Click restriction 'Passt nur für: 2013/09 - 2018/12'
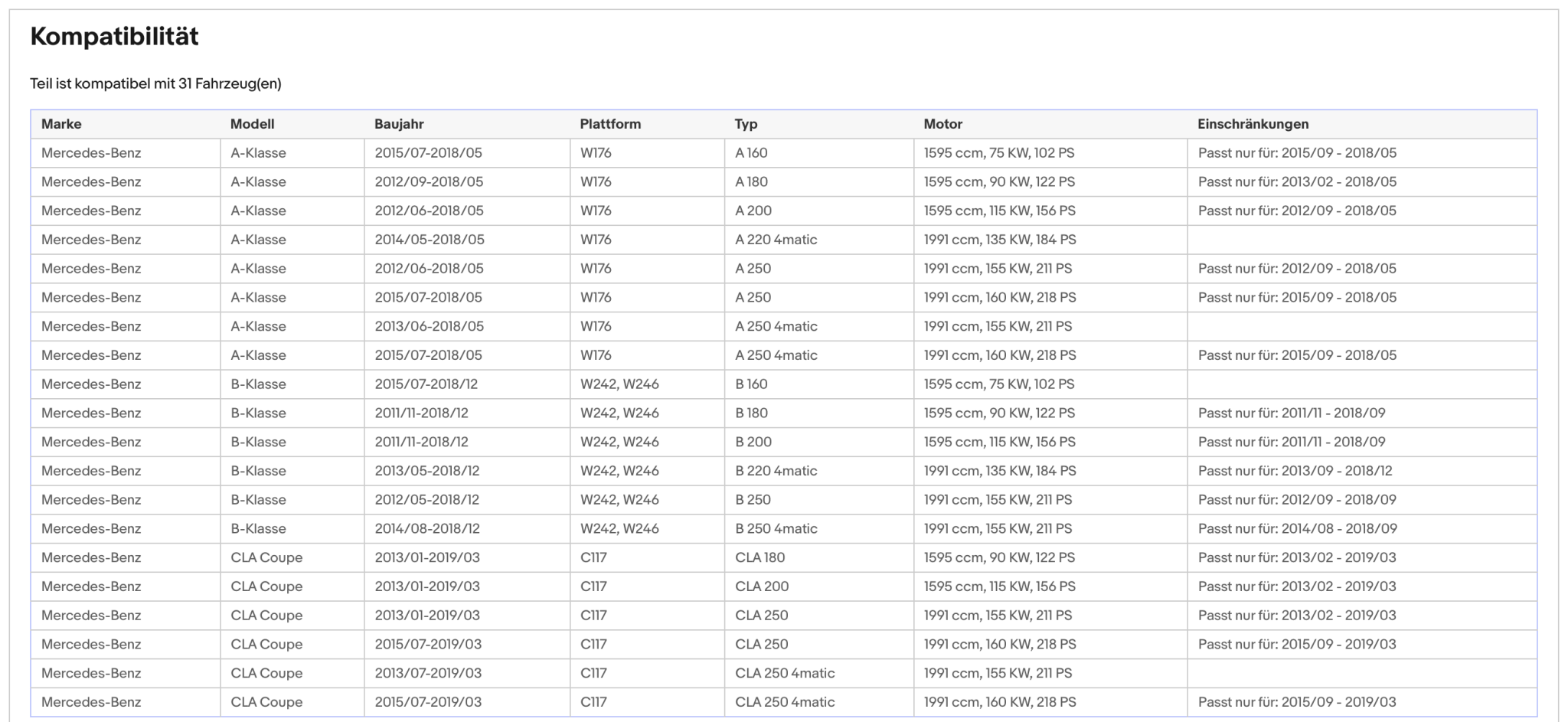The image size is (1568, 722). tap(1295, 471)
